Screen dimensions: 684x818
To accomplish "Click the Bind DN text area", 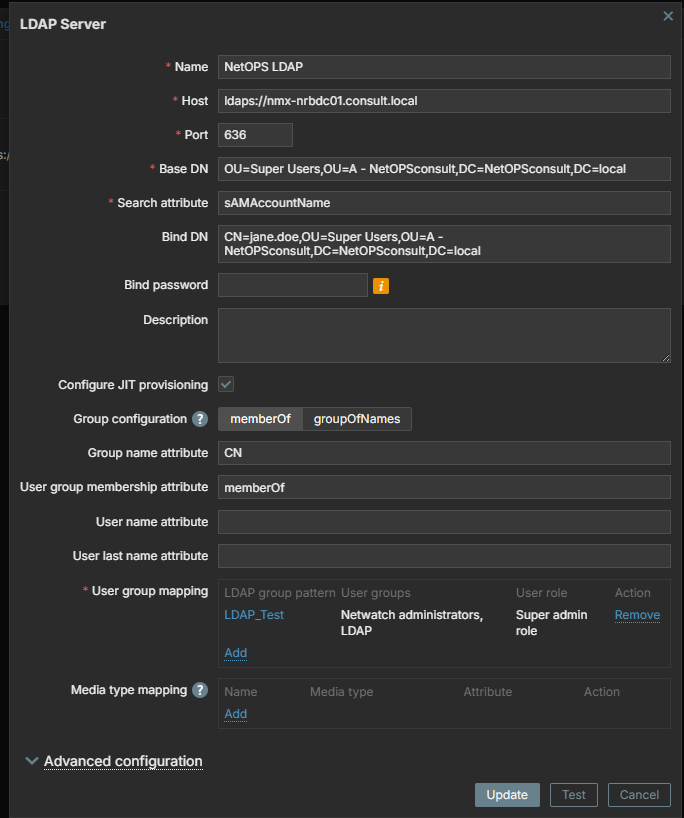I will click(444, 244).
